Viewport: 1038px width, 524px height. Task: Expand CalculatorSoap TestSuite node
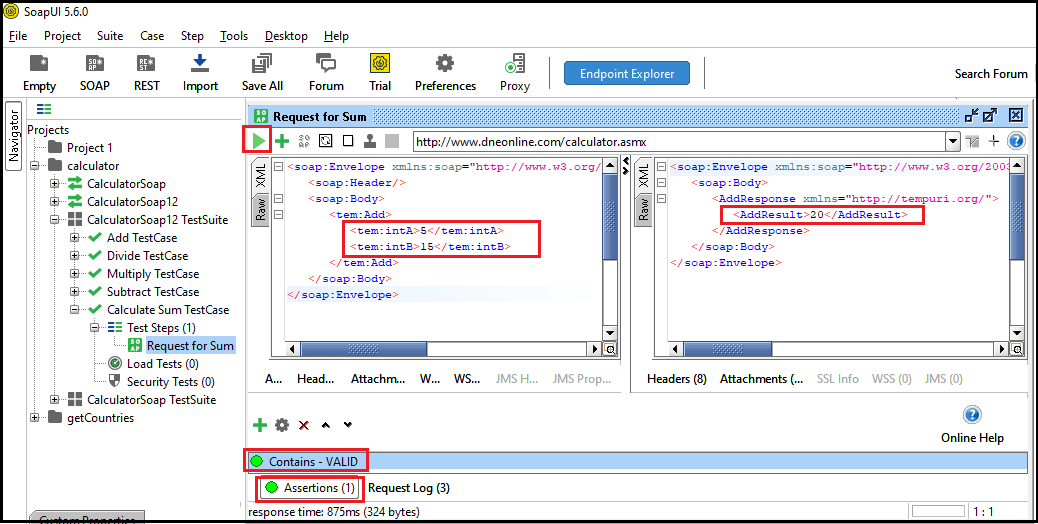54,400
